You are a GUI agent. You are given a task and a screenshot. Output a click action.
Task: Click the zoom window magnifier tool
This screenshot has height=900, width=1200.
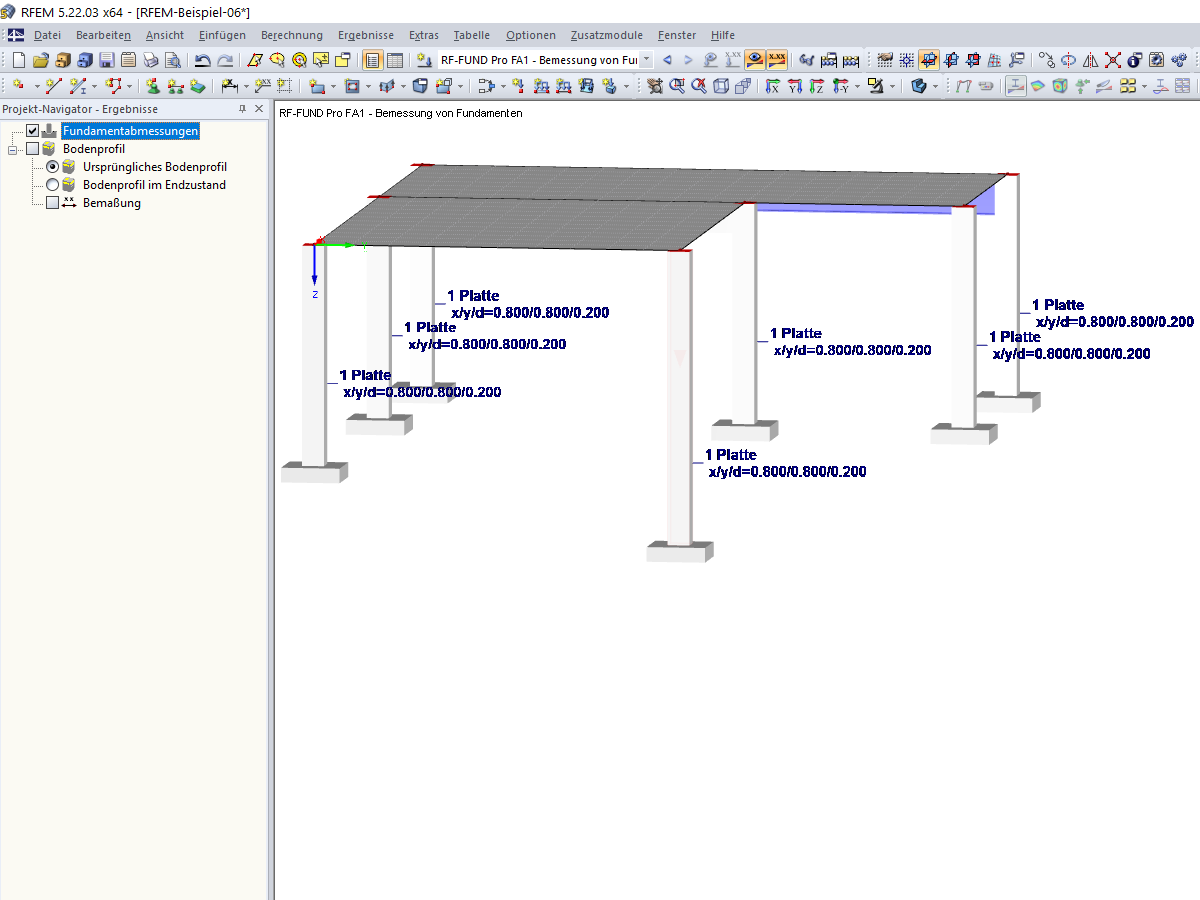[x=676, y=86]
